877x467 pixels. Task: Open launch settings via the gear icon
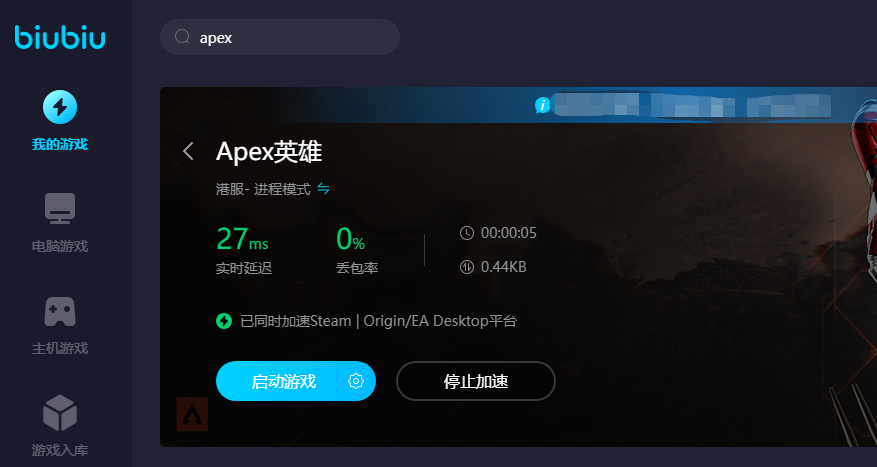tap(355, 381)
